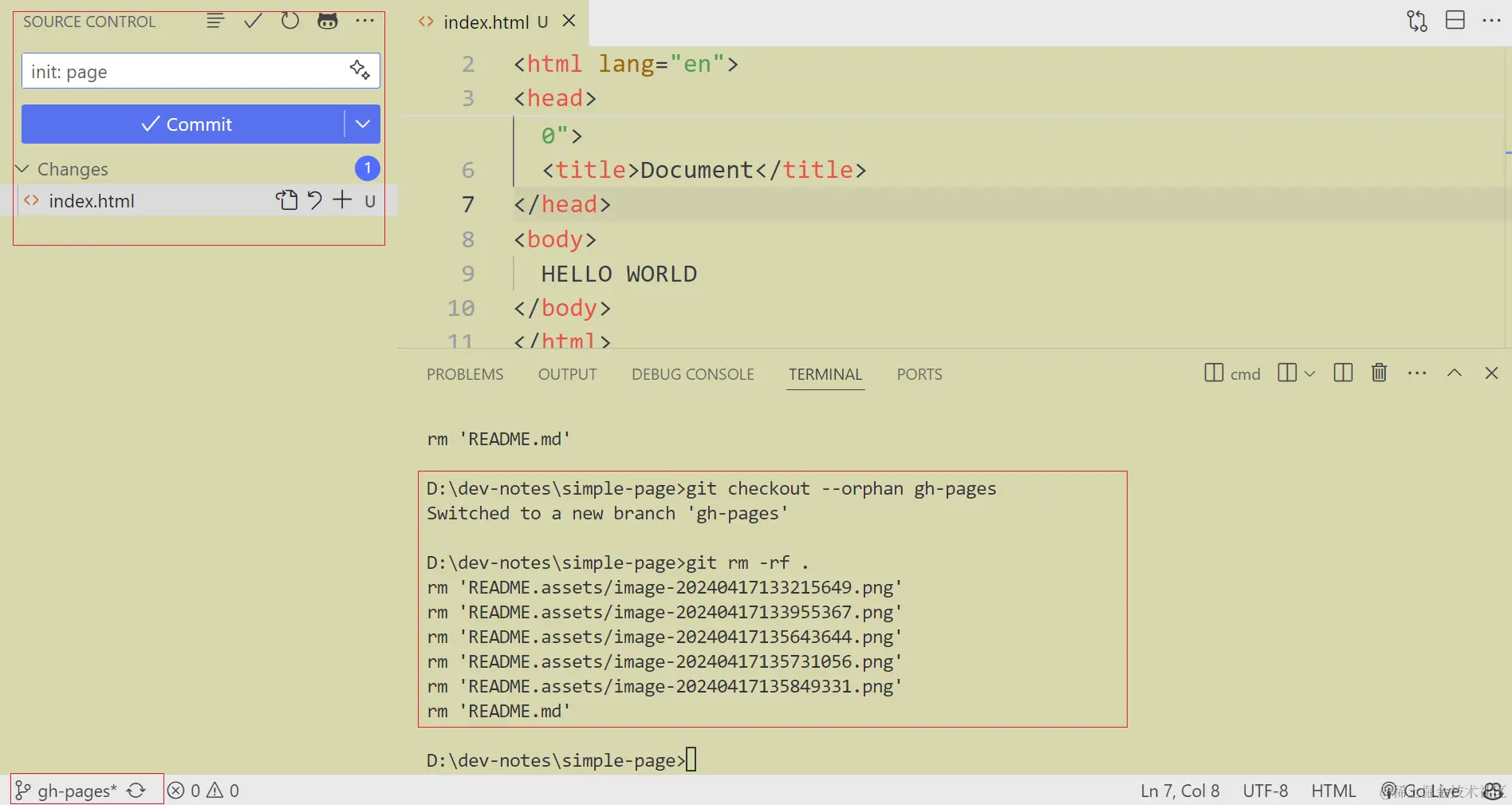
Task: Open file icon for index.html change
Action: coord(286,200)
